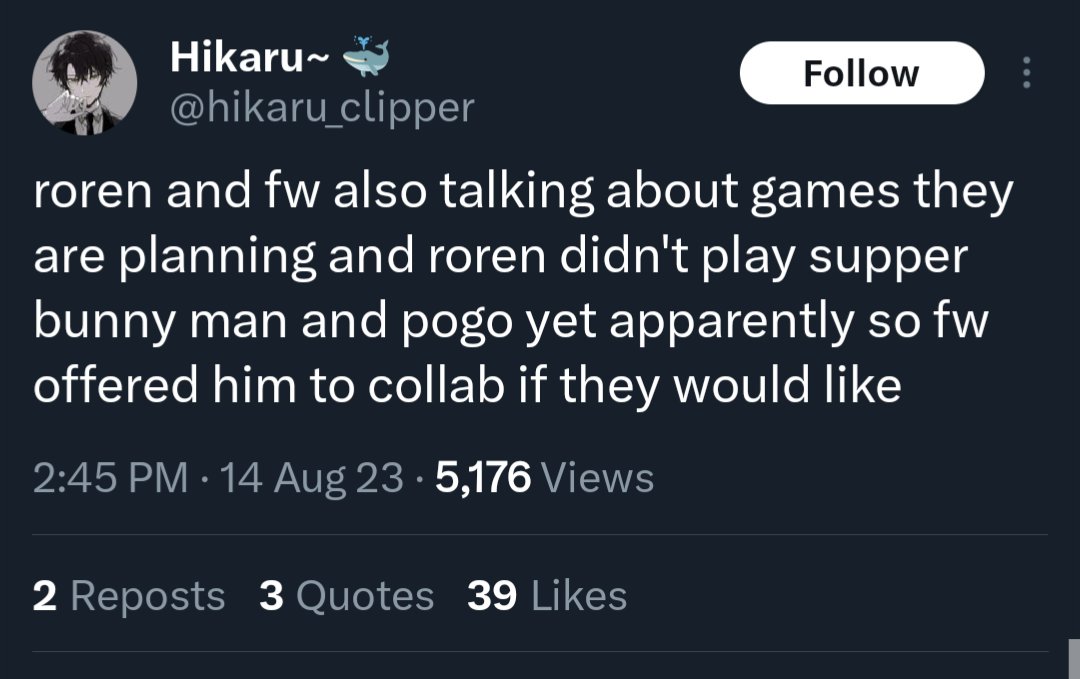The height and width of the screenshot is (679, 1080).
Task: Click the quote count number 3
Action: click(x=272, y=596)
